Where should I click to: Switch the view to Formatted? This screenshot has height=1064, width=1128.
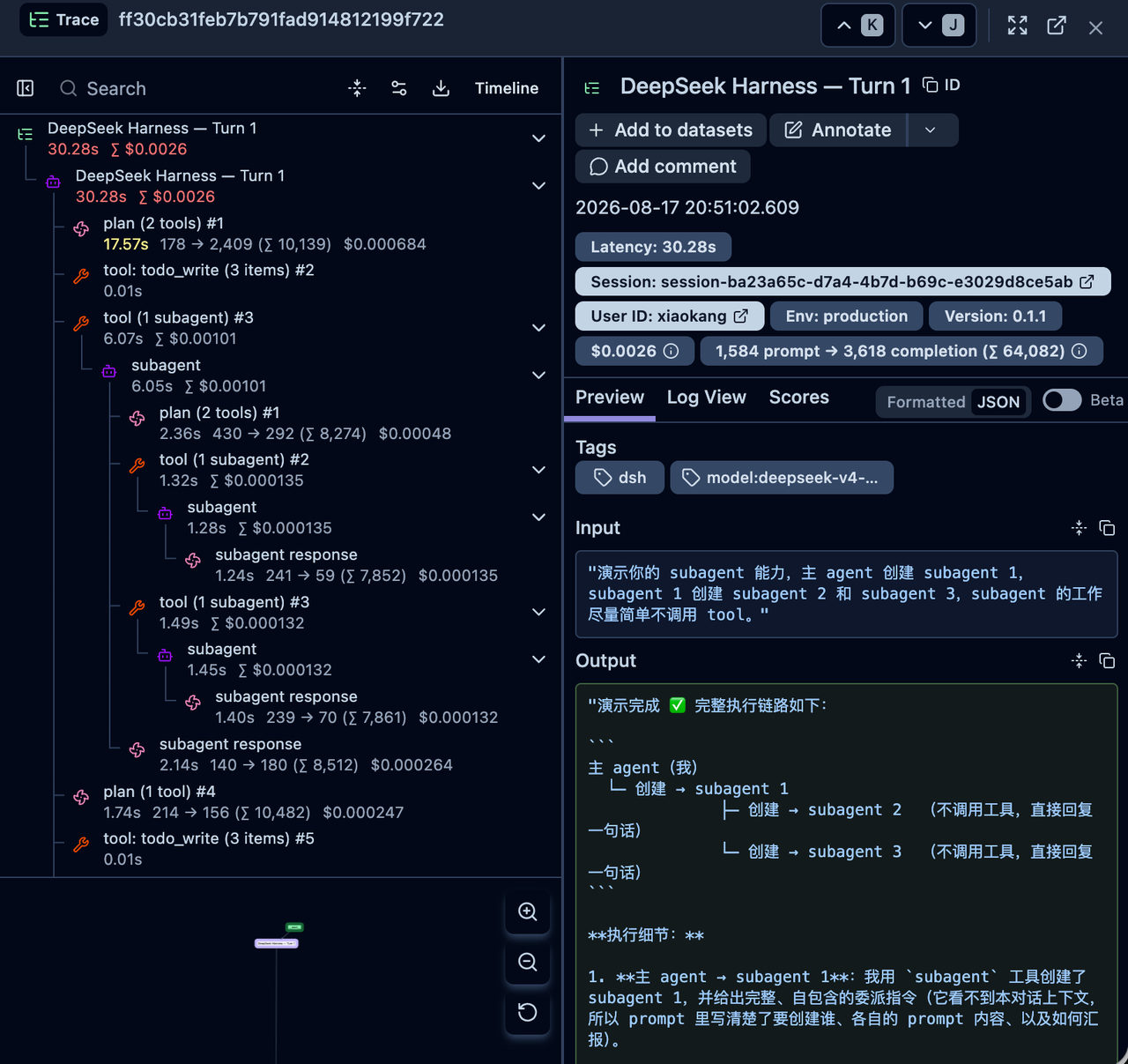click(x=926, y=402)
